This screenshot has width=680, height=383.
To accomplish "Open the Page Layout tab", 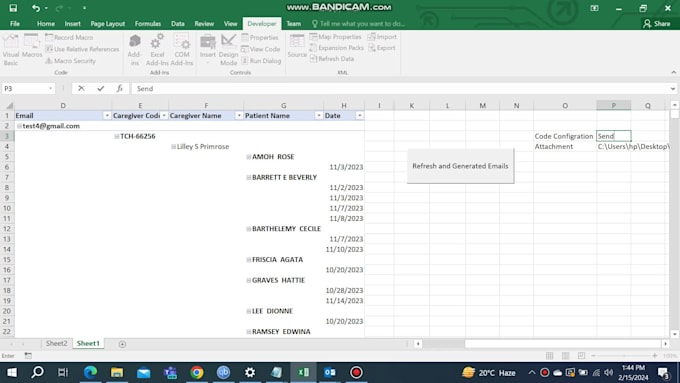I will (x=108, y=23).
